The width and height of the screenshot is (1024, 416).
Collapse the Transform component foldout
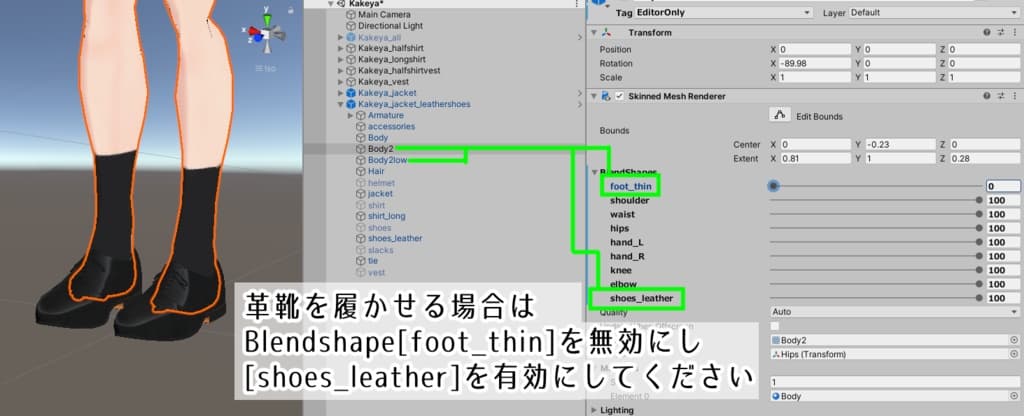(594, 33)
